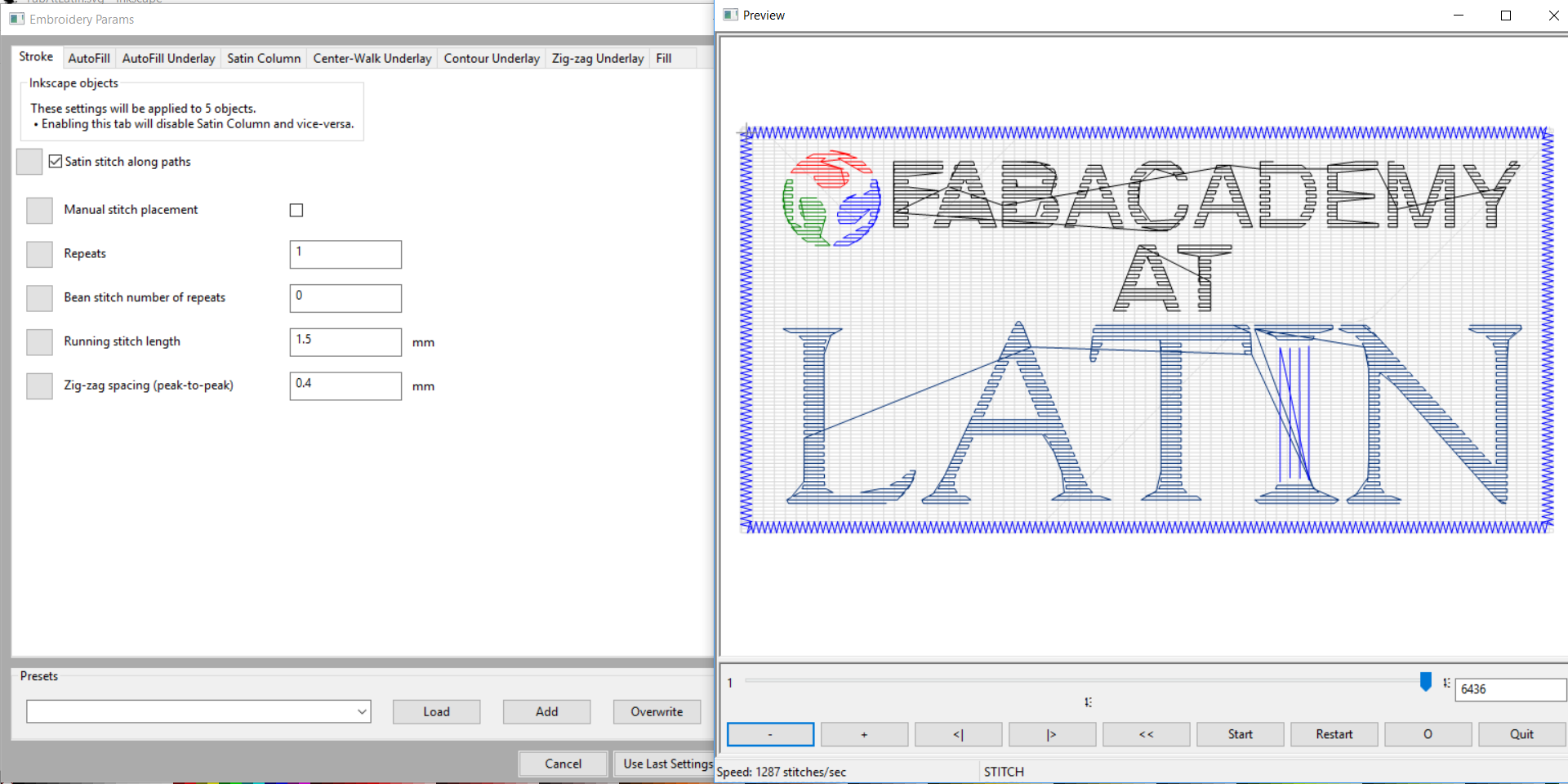Maximize the Preview window
Image resolution: width=1568 pixels, height=784 pixels.
[1506, 16]
